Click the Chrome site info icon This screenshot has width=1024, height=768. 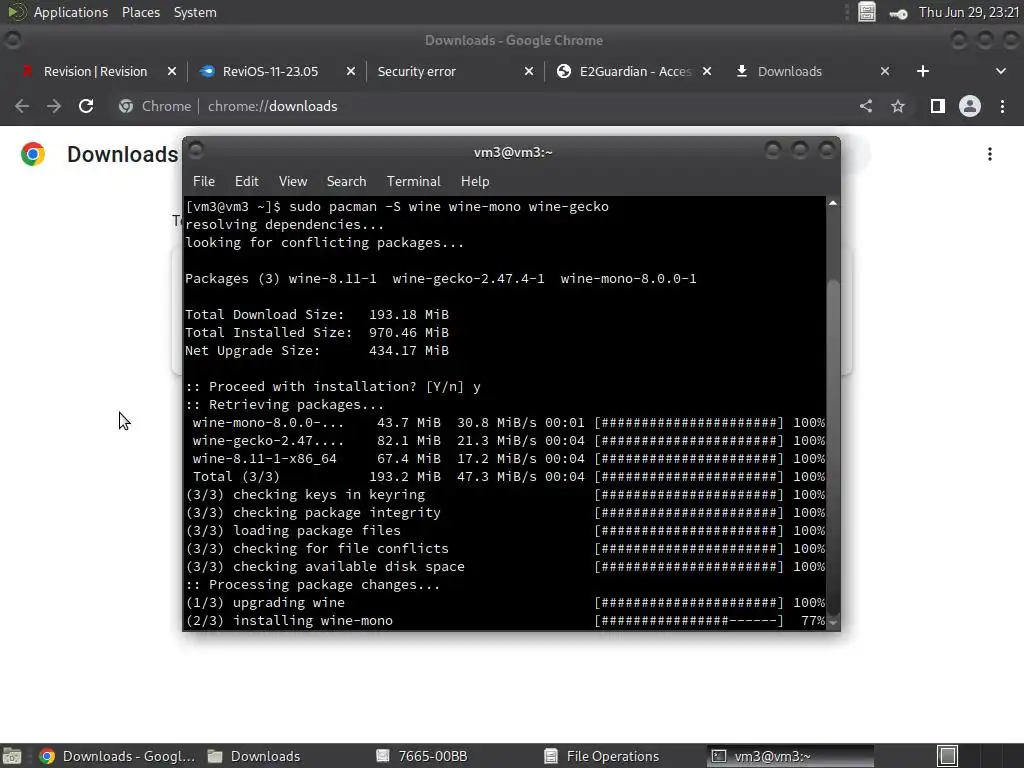click(126, 106)
